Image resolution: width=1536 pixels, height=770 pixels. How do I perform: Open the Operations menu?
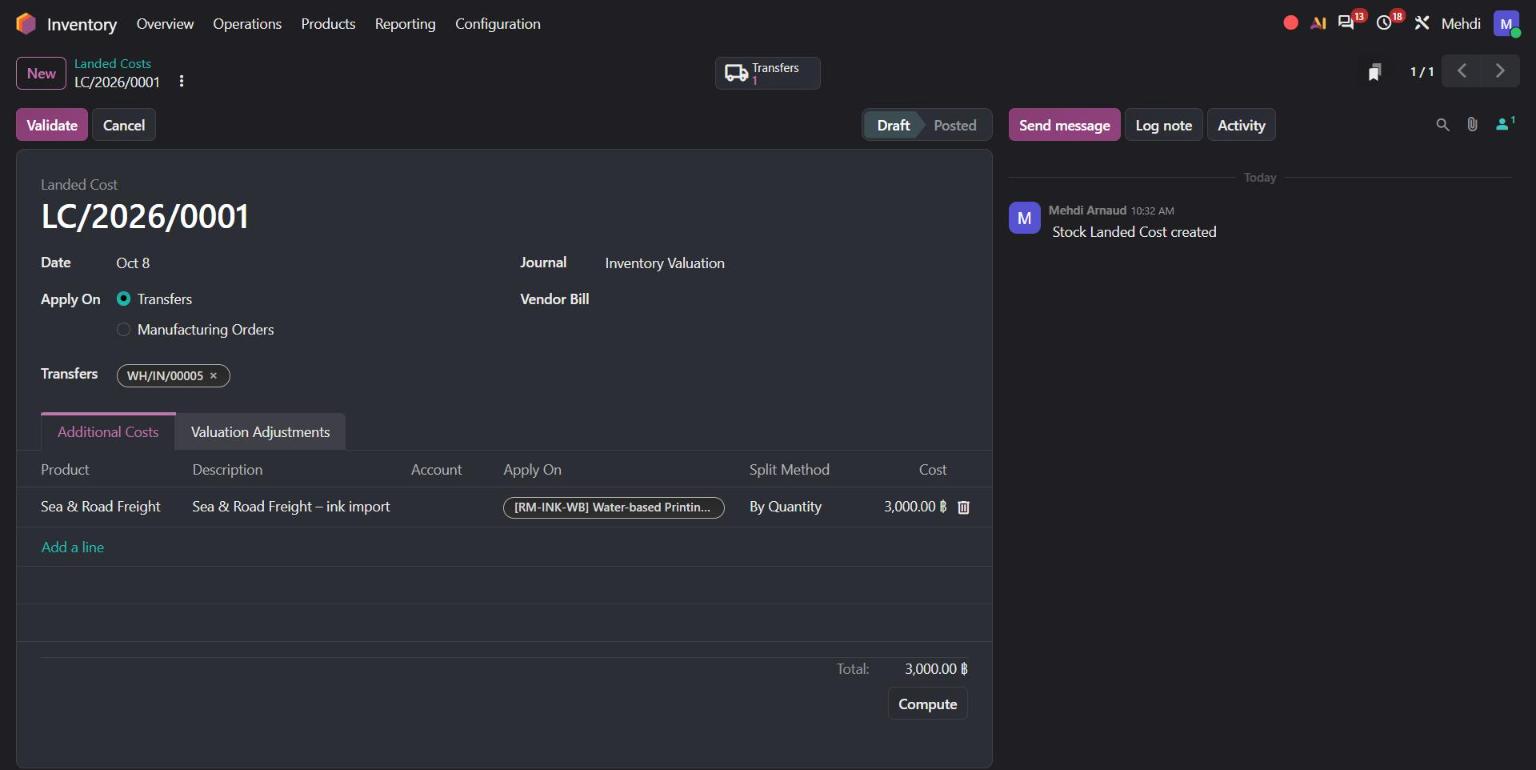click(x=247, y=24)
